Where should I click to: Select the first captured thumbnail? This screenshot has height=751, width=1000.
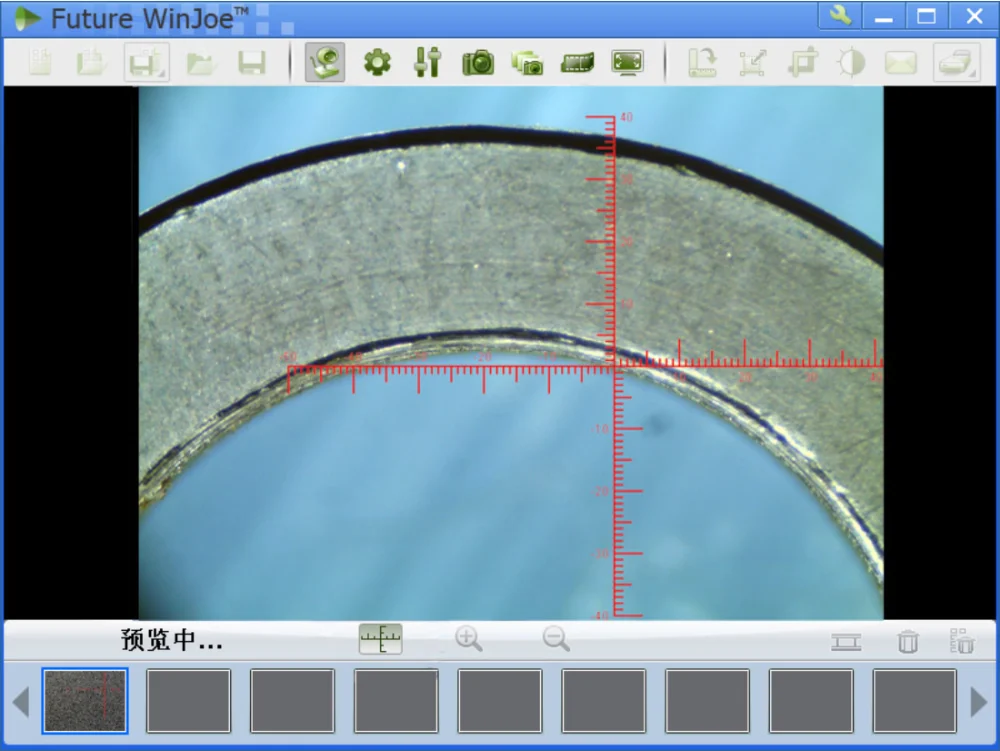coord(85,701)
